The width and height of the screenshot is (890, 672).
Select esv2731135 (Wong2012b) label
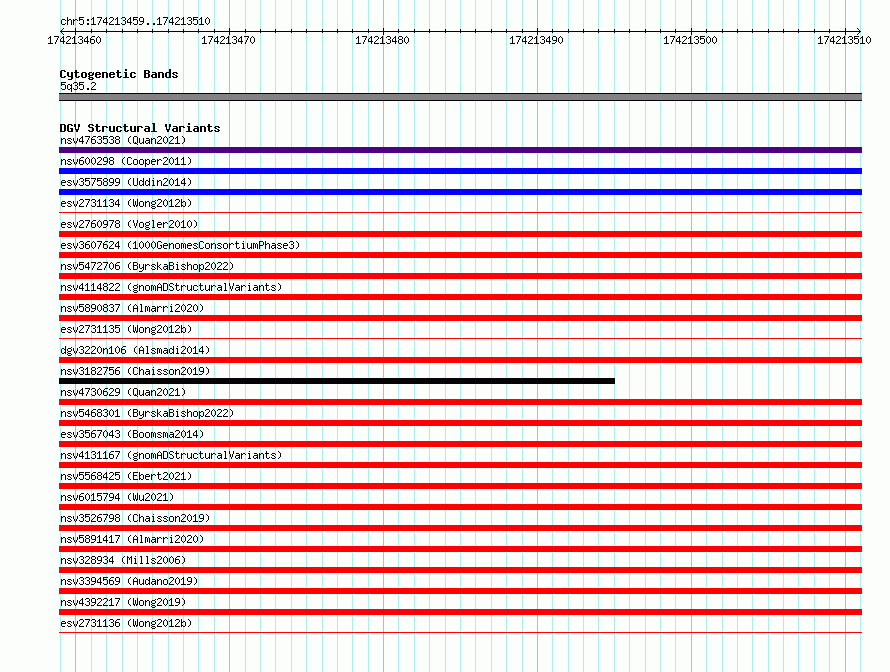coord(126,329)
